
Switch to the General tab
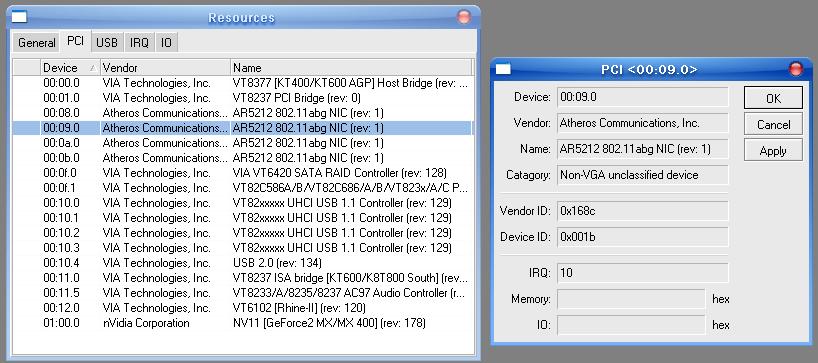pyautogui.click(x=37, y=43)
